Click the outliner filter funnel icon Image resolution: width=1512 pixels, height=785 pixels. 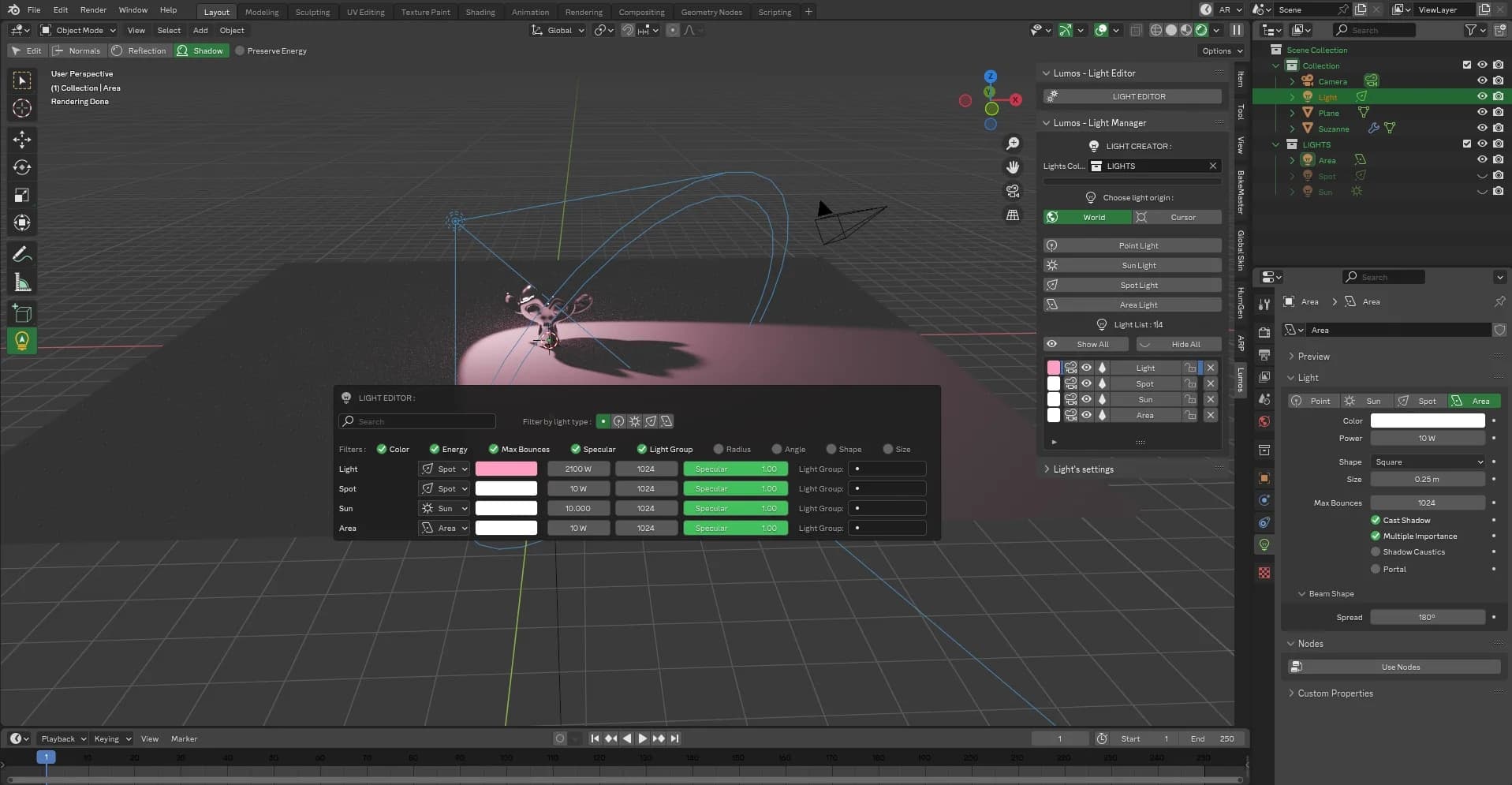[x=1470, y=30]
